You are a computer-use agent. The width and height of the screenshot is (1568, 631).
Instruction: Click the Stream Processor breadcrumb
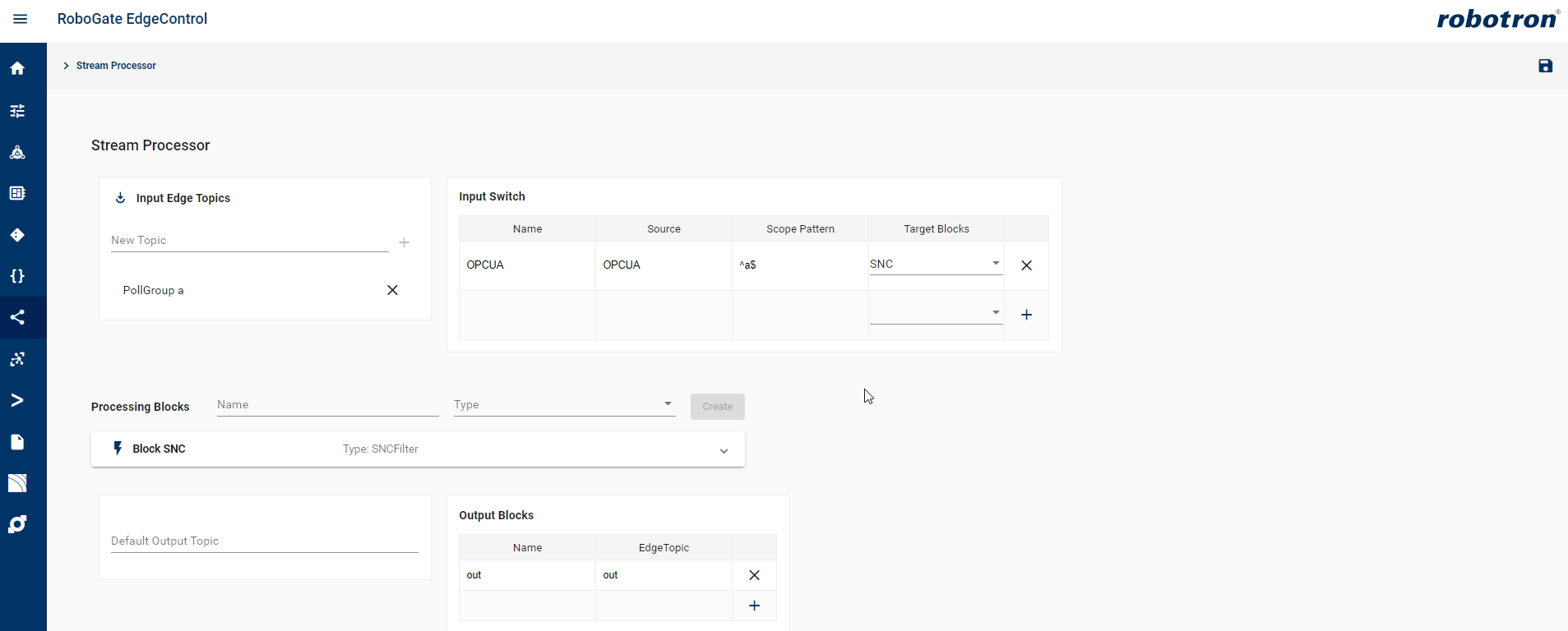[116, 66]
